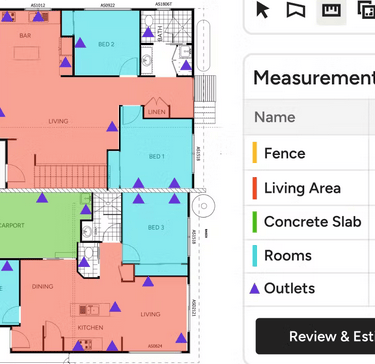Click the outlet marker in the small toilet room
This screenshot has width=375, height=364.
pos(84,262)
